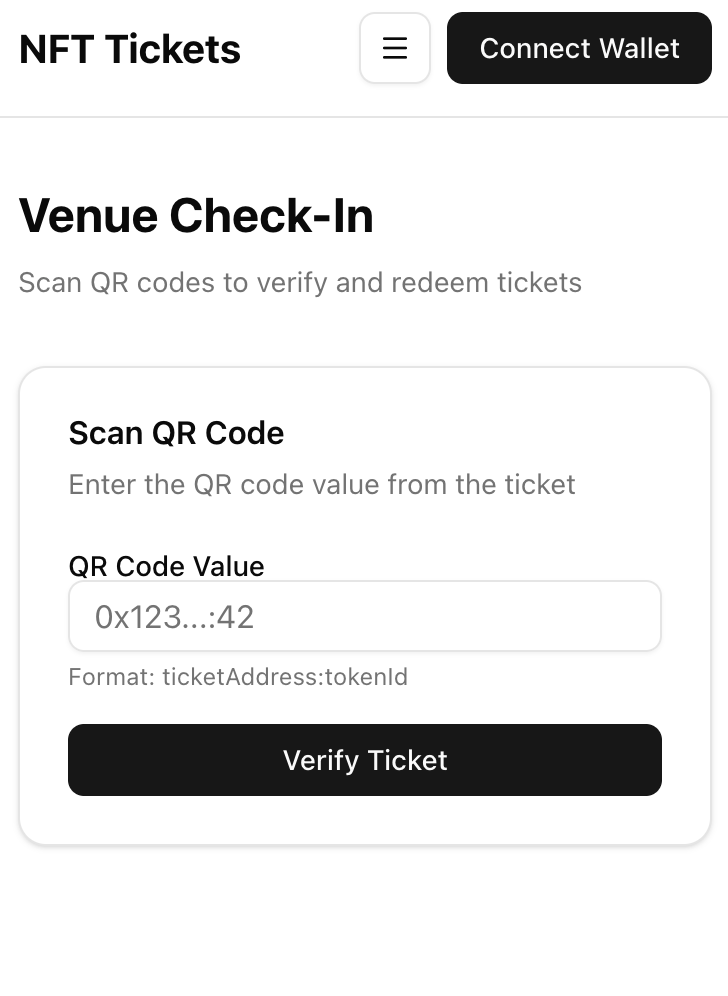Click the menu icon next to Connect Wallet
The height and width of the screenshot is (996, 728).
pos(395,48)
